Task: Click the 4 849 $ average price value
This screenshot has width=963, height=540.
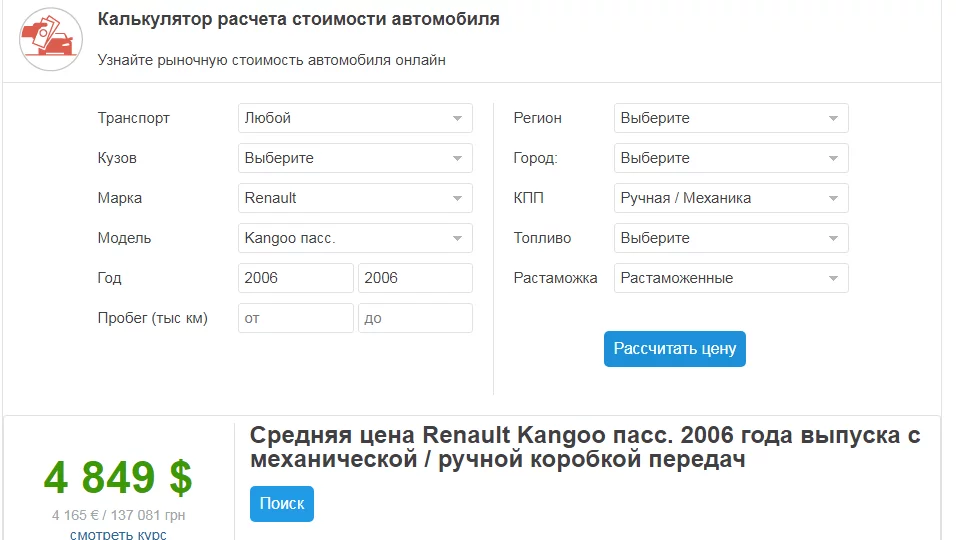Action: pos(118,478)
